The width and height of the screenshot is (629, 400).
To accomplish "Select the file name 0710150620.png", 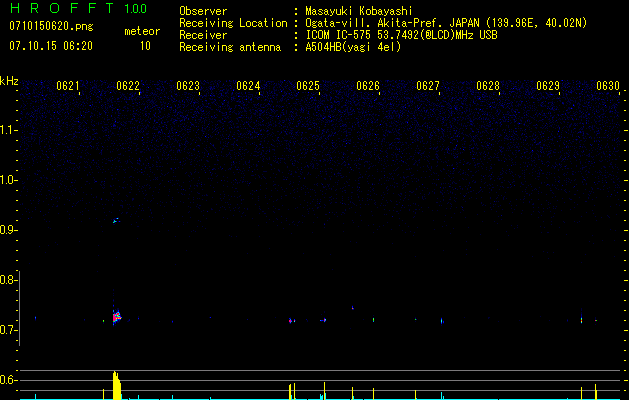I will click(51, 26).
